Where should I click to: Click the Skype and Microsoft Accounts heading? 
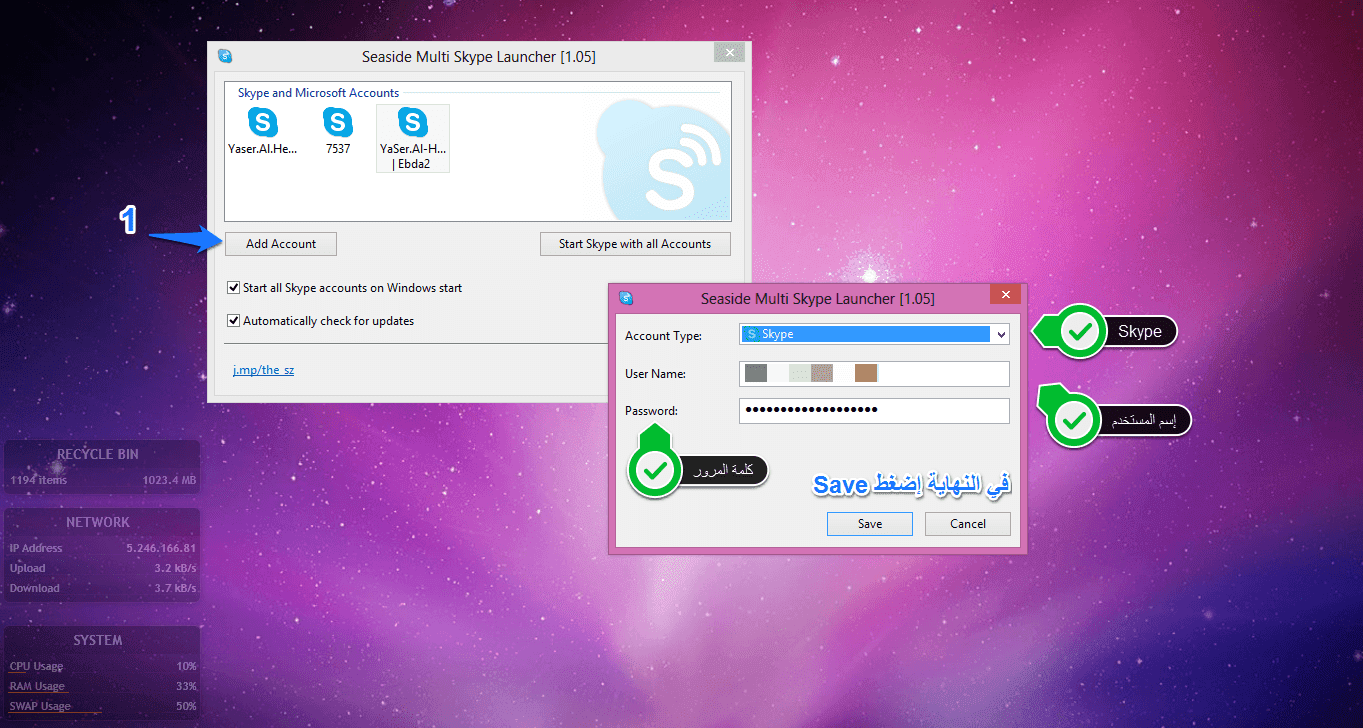(318, 93)
